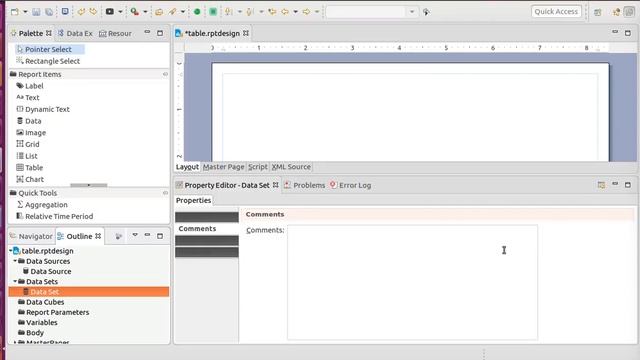Click the Property Editor toolbar icon at right
640x360 pixels.
(x=601, y=185)
